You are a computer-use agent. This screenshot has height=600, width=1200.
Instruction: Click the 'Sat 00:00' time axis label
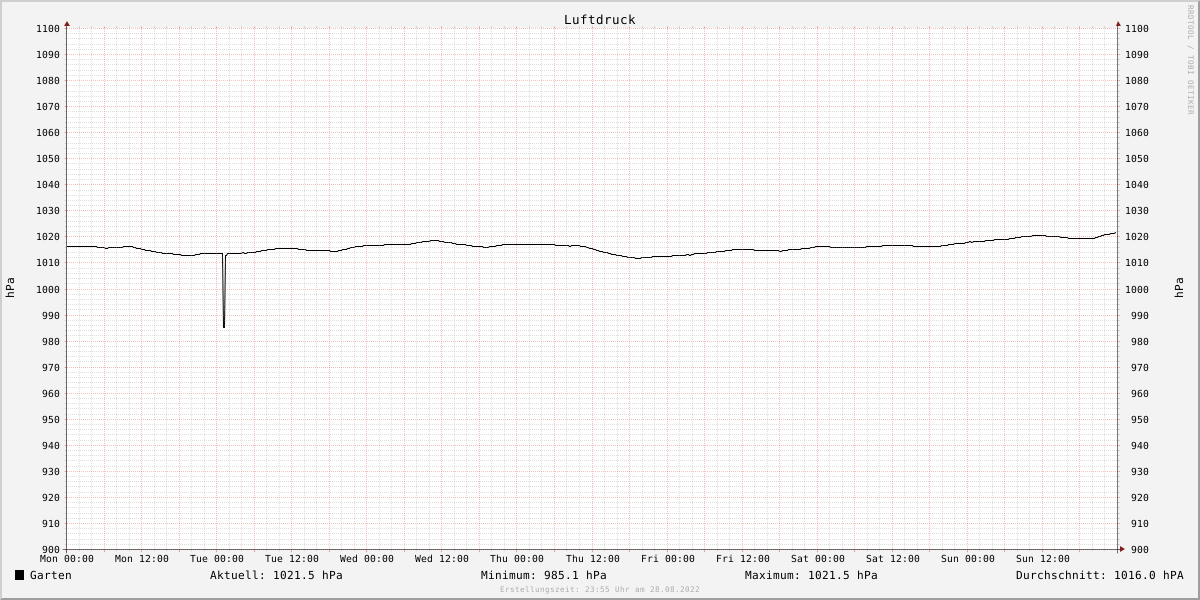coord(818,559)
